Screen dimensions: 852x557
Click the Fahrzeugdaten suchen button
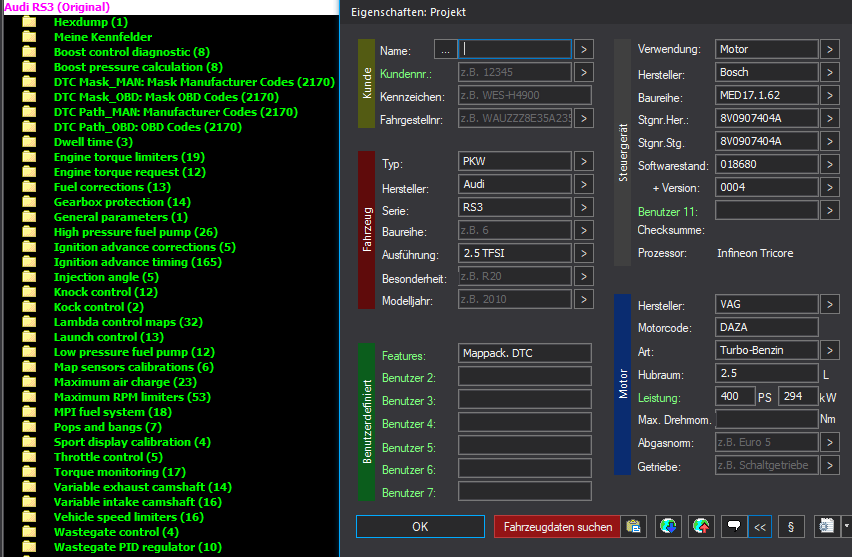[557, 527]
